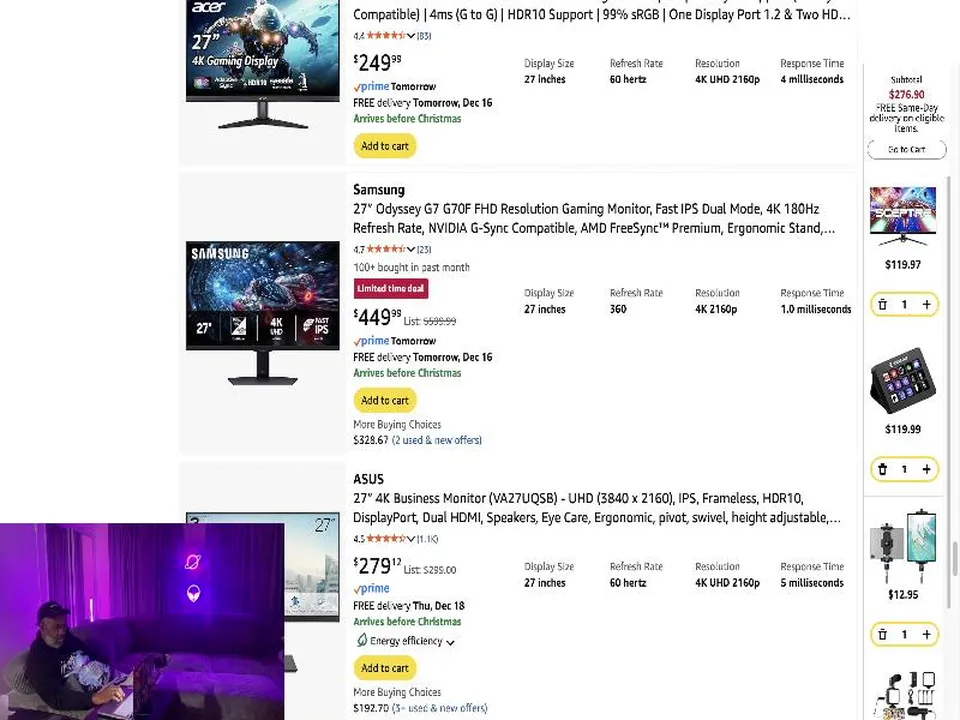Trash the $12.95 phone mount cart item

click(x=882, y=634)
